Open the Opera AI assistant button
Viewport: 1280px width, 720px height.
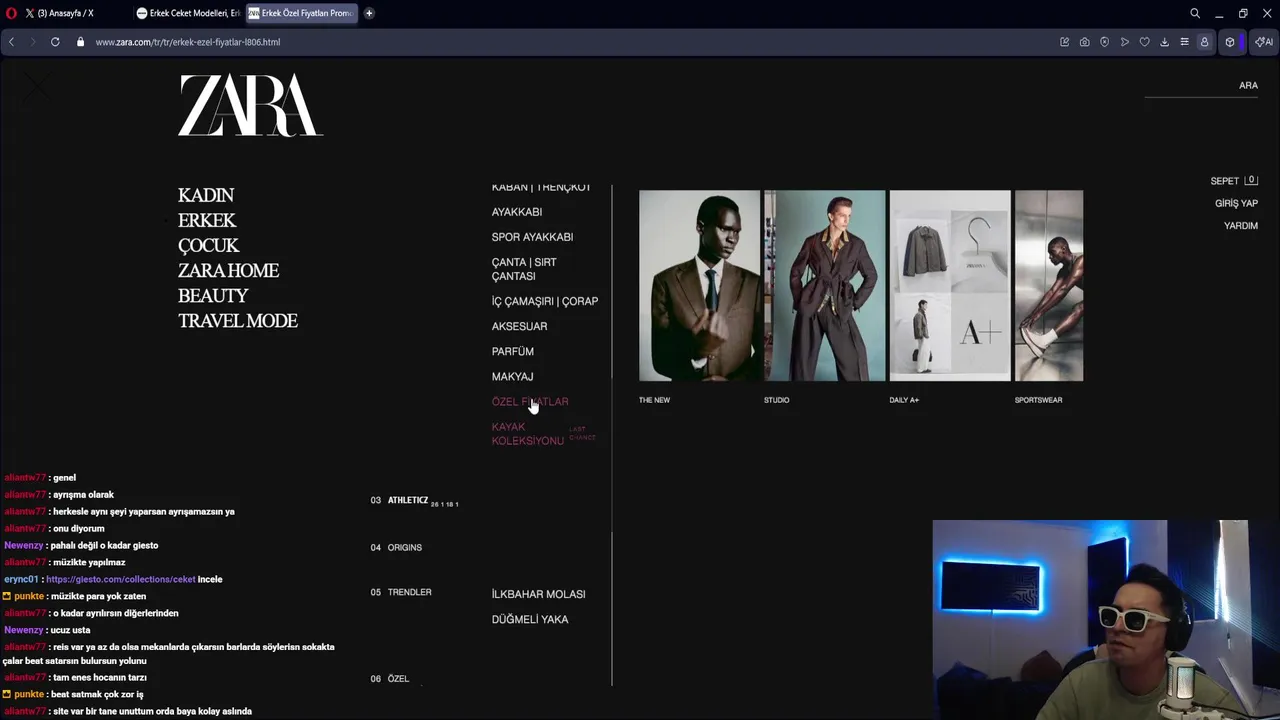point(1264,42)
